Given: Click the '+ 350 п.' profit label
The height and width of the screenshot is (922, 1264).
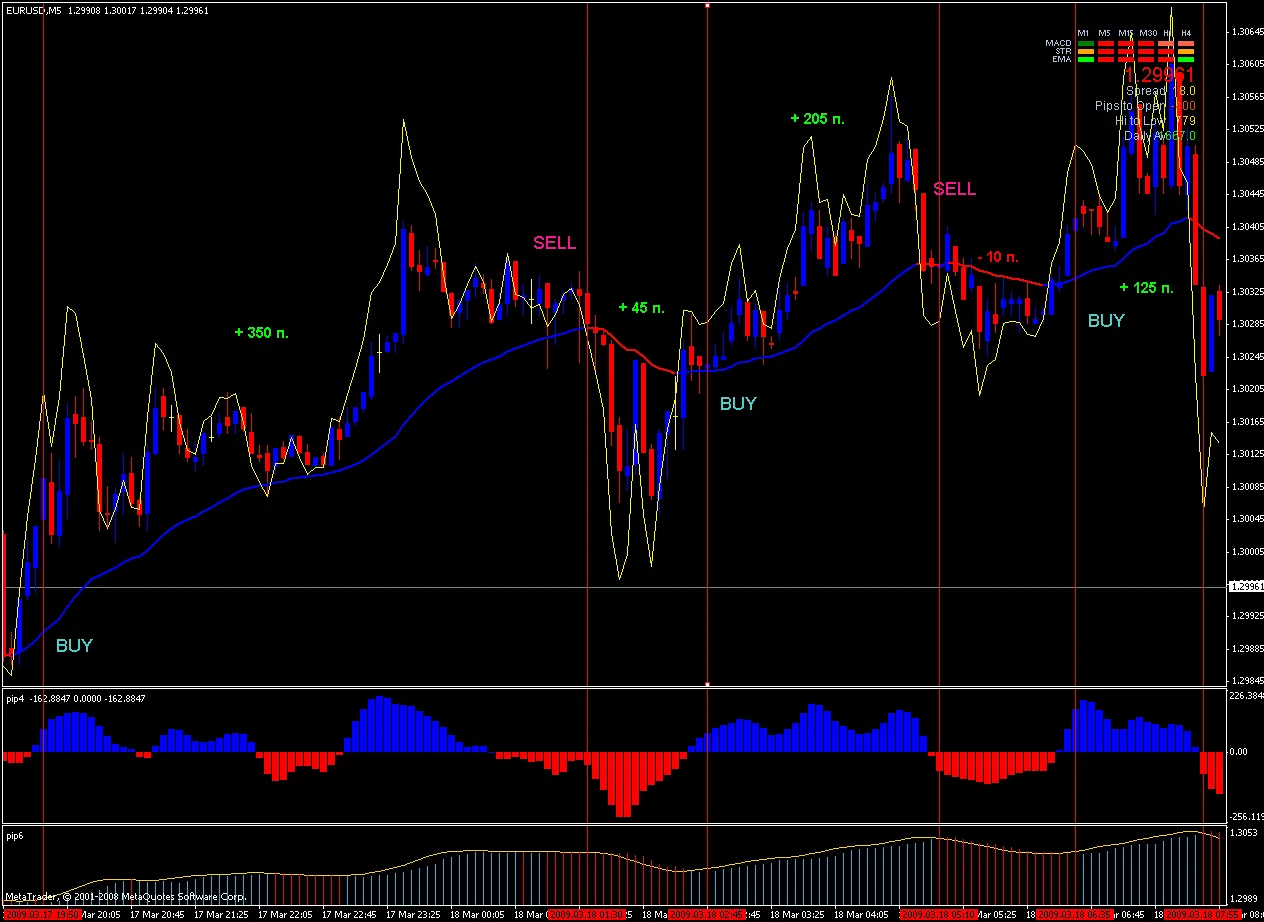Looking at the screenshot, I should click(262, 332).
